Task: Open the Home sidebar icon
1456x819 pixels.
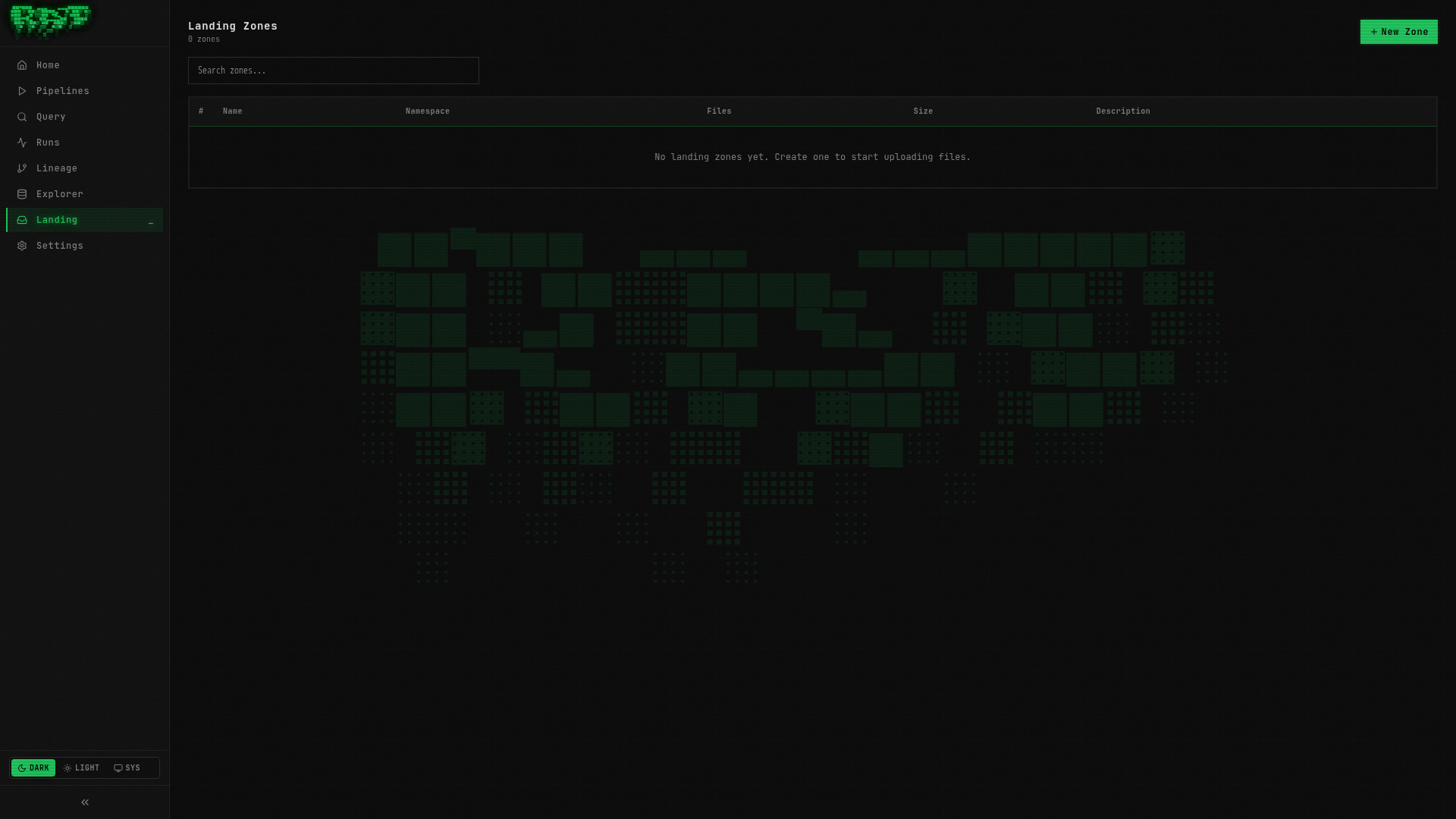Action: 22,65
